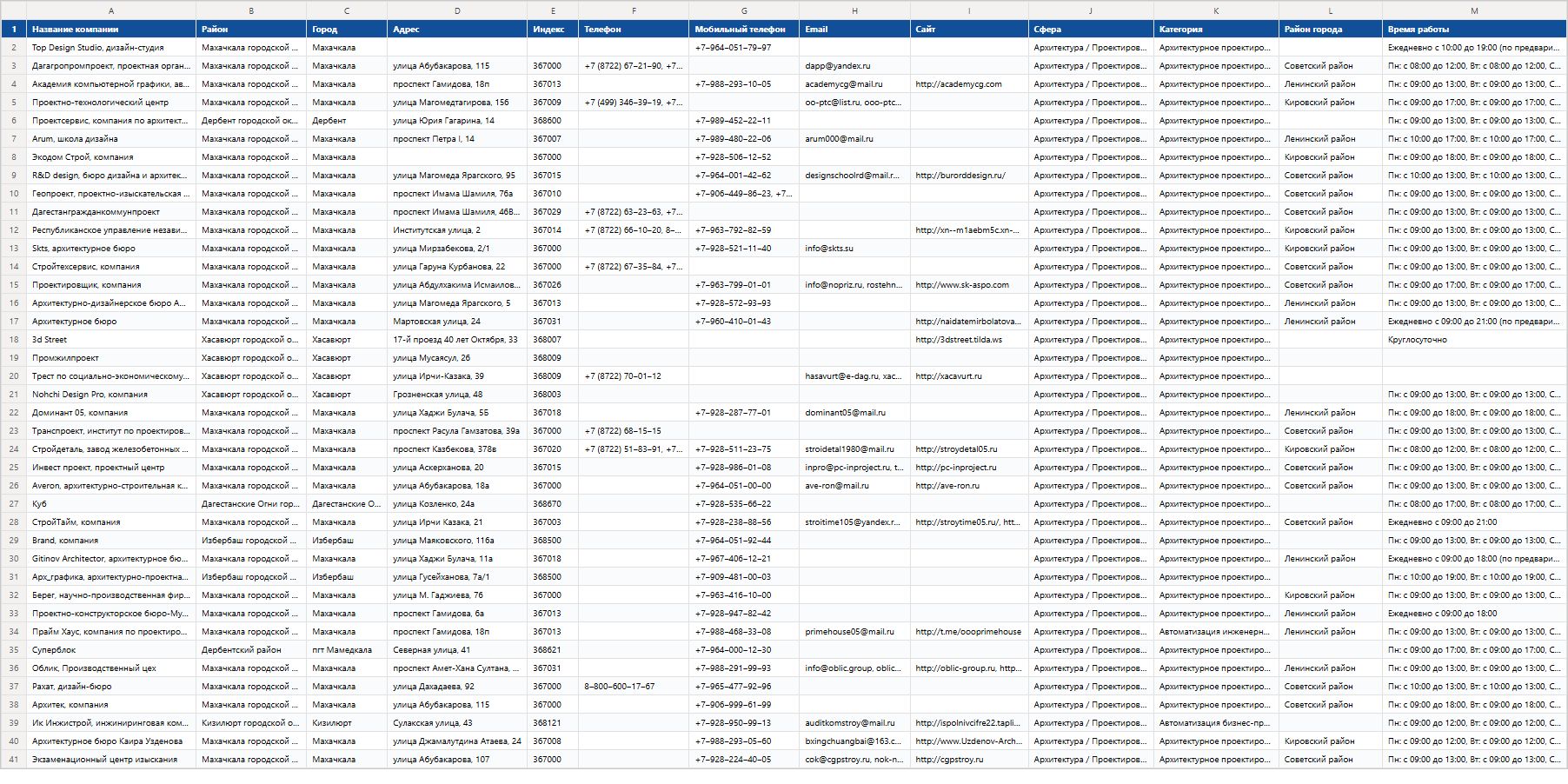This screenshot has height=784, width=1568.
Task: Open the http://burorddesign.ru/ link cell
Action: click(x=969, y=176)
